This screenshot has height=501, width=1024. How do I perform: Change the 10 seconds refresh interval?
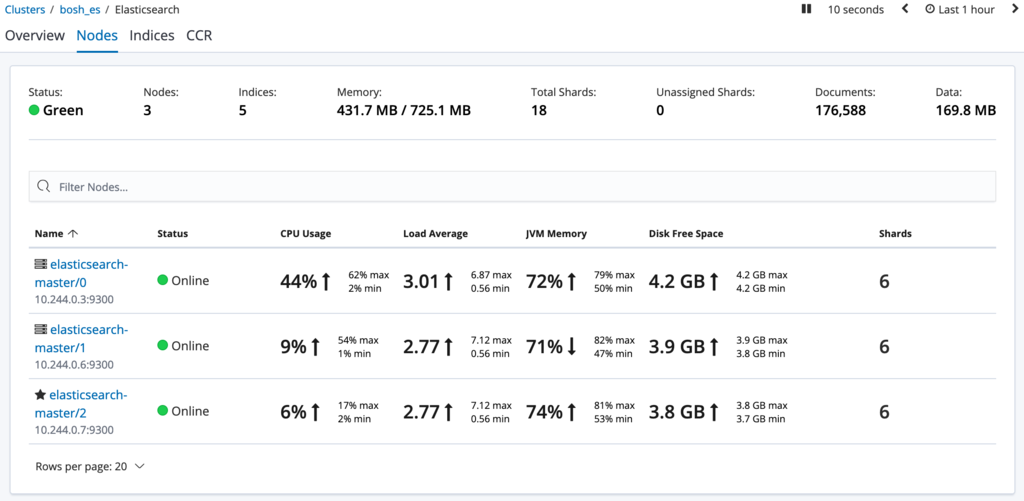pyautogui.click(x=856, y=9)
